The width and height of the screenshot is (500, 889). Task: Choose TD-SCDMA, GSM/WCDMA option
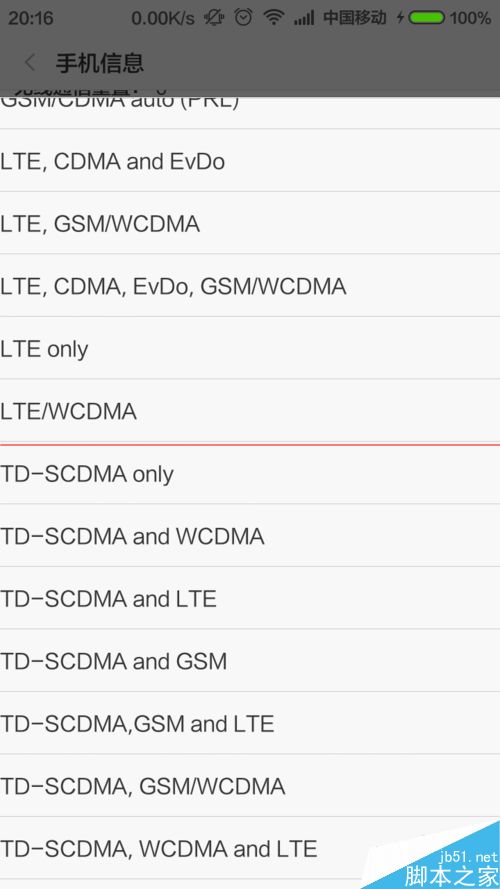pyautogui.click(x=250, y=785)
